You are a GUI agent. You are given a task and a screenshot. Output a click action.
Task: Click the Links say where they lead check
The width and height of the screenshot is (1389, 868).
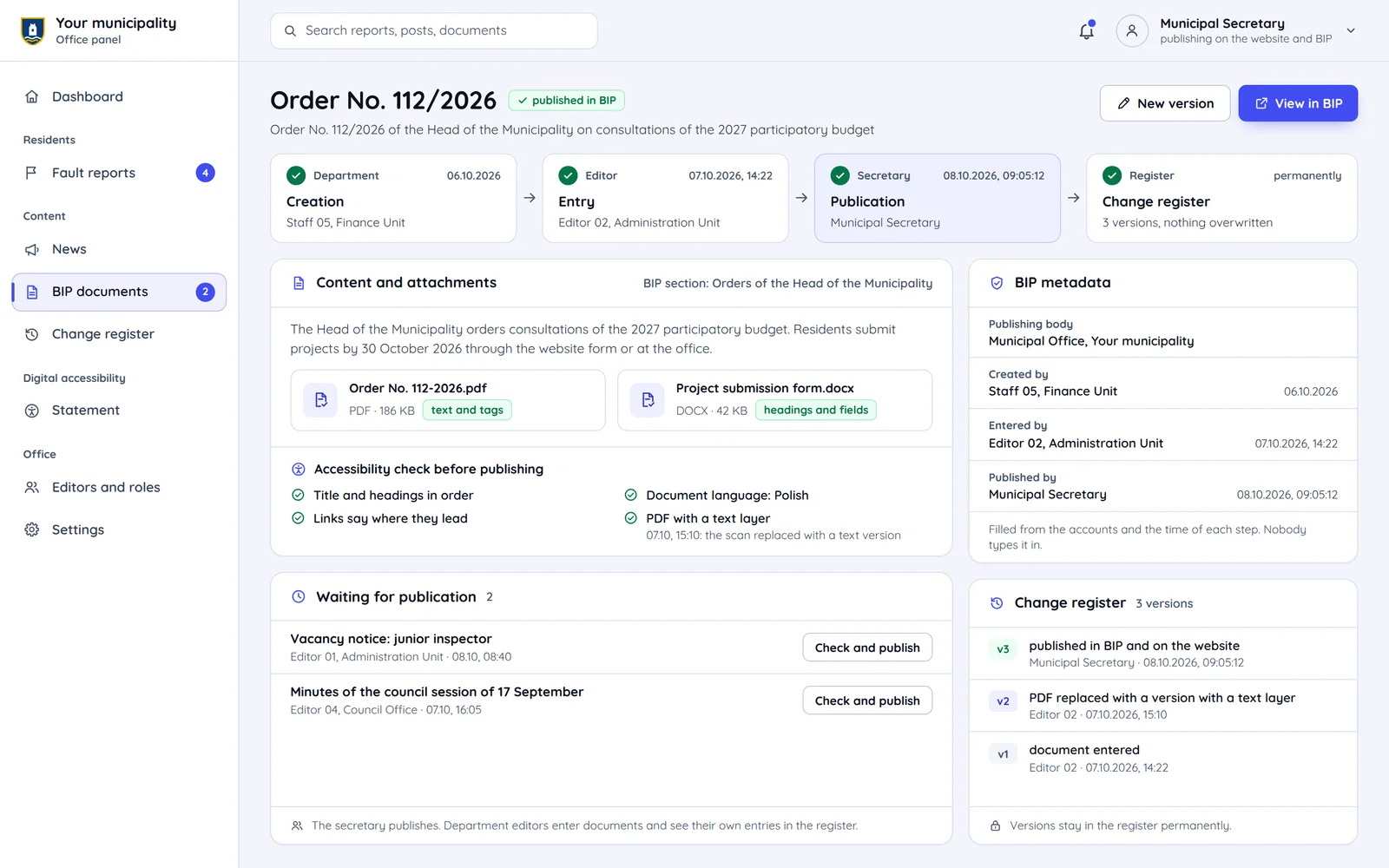(x=379, y=518)
